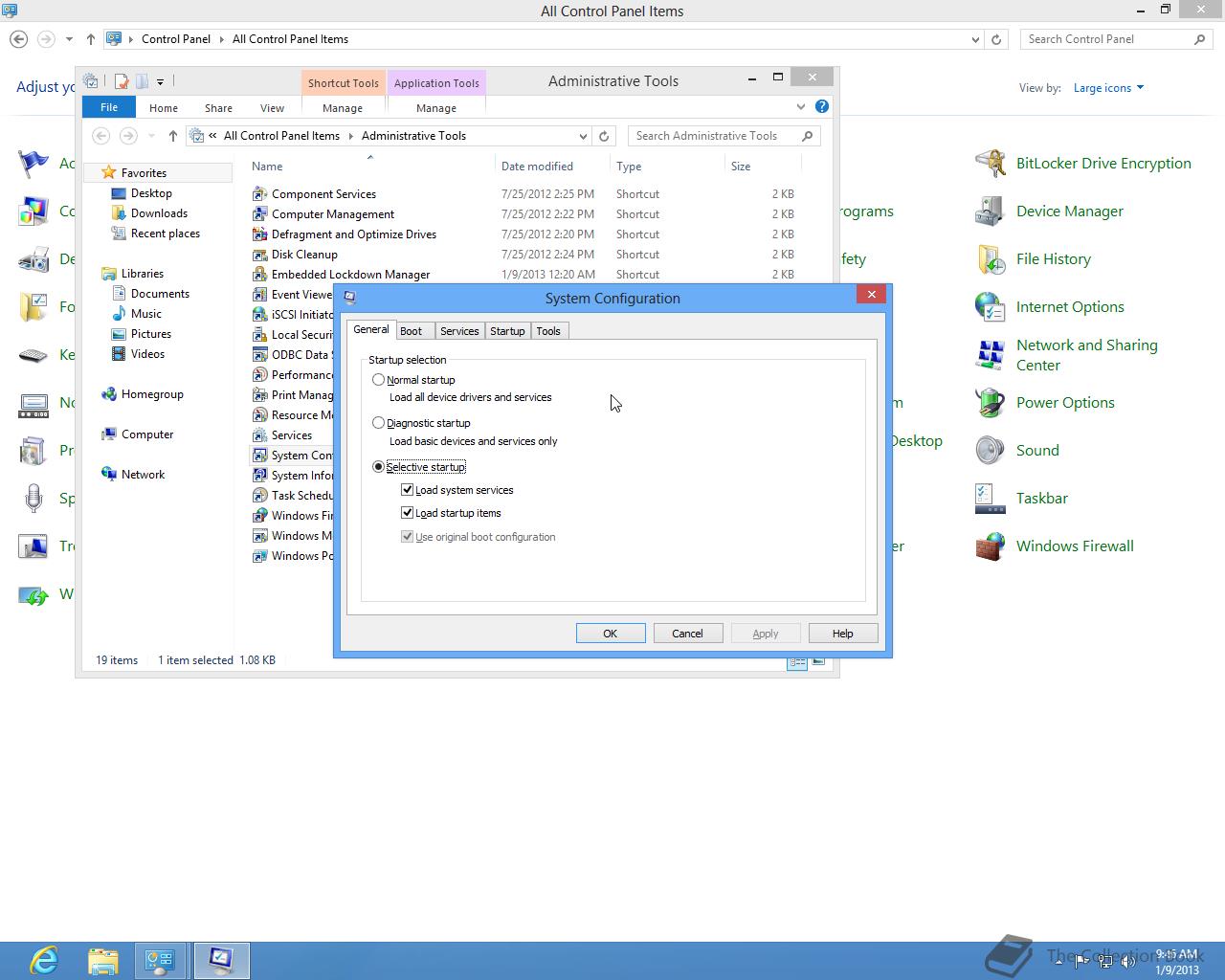Click the Taskbar settings icon
Viewport: 1225px width, 980px height.
tap(990, 499)
